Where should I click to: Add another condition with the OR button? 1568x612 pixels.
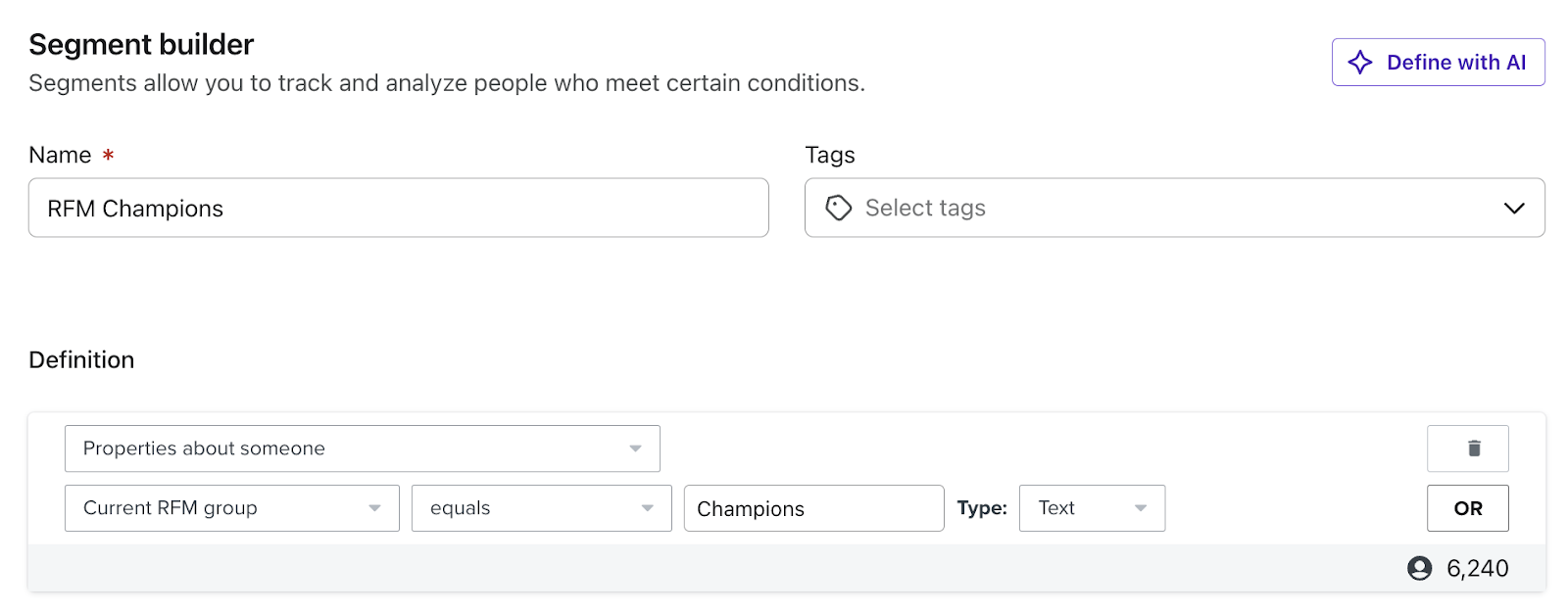(1468, 508)
